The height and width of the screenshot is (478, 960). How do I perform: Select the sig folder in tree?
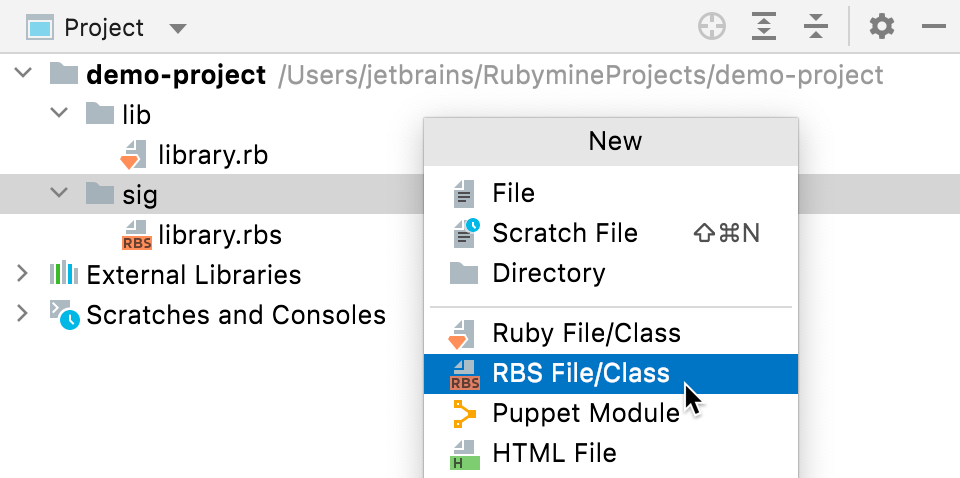point(140,195)
